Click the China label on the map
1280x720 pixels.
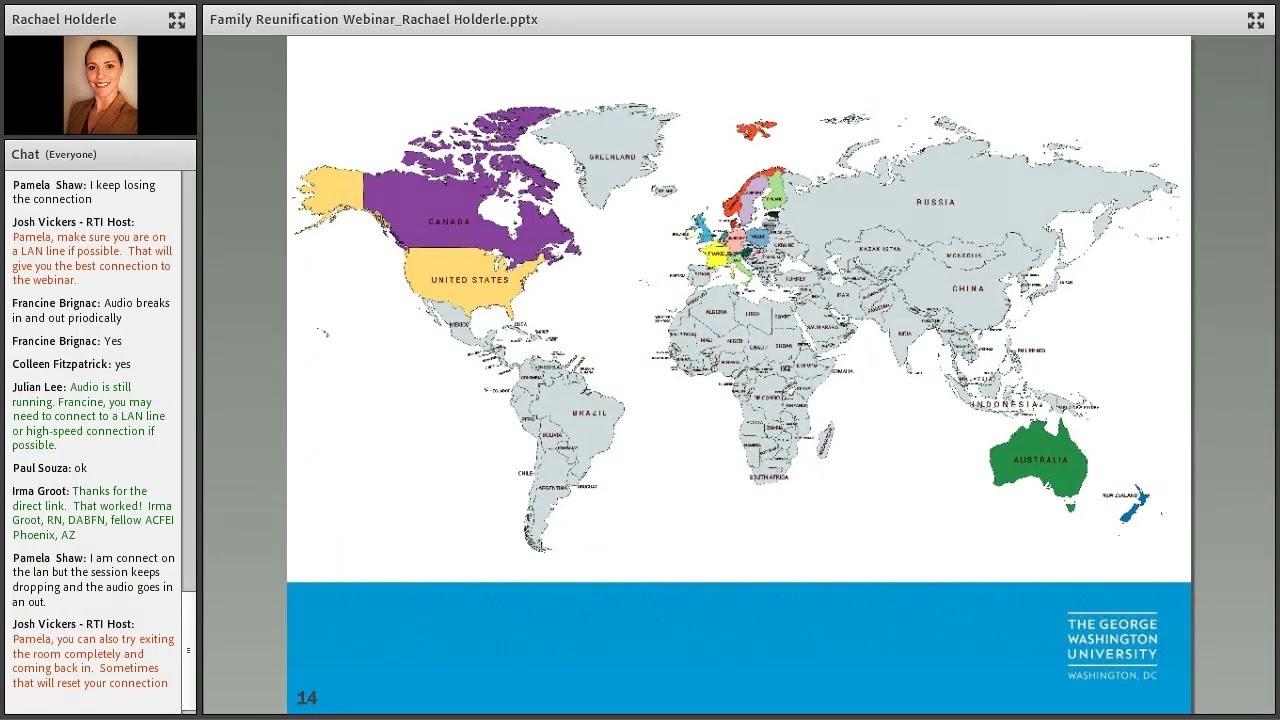pos(967,289)
